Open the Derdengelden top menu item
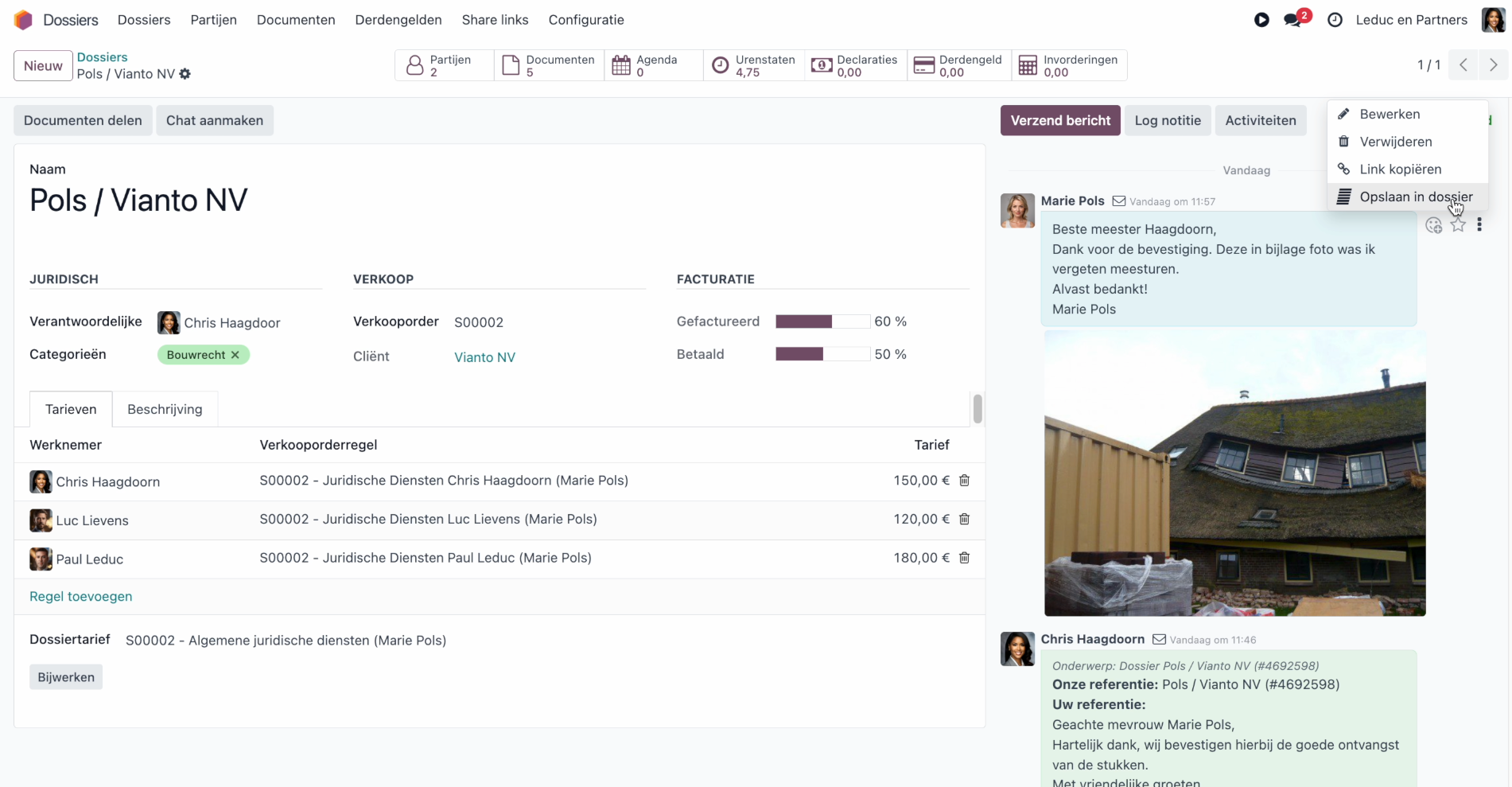This screenshot has width=1512, height=787. pos(398,20)
